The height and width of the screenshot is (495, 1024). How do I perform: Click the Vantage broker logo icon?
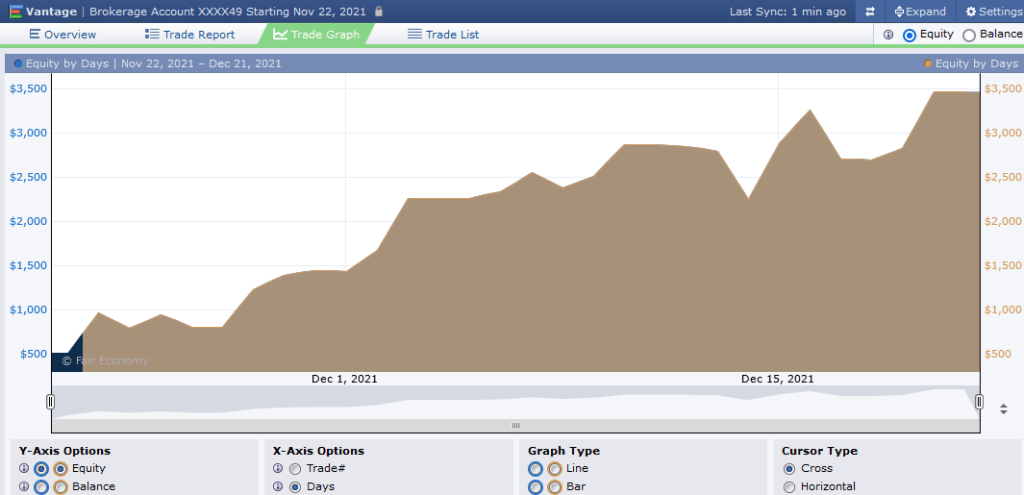coord(16,12)
